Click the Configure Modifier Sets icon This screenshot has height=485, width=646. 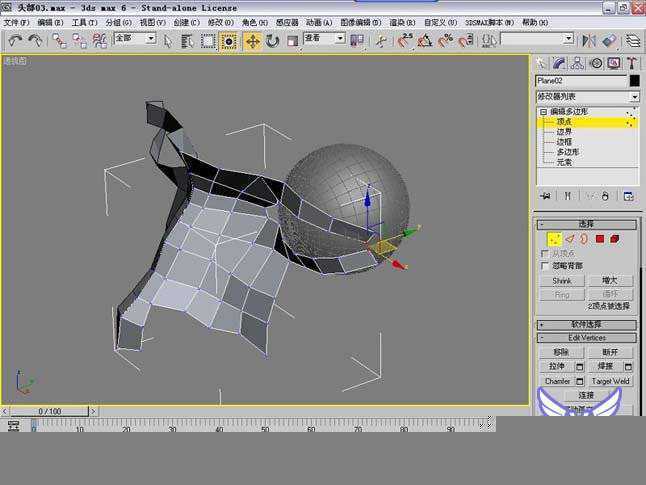(x=628, y=196)
